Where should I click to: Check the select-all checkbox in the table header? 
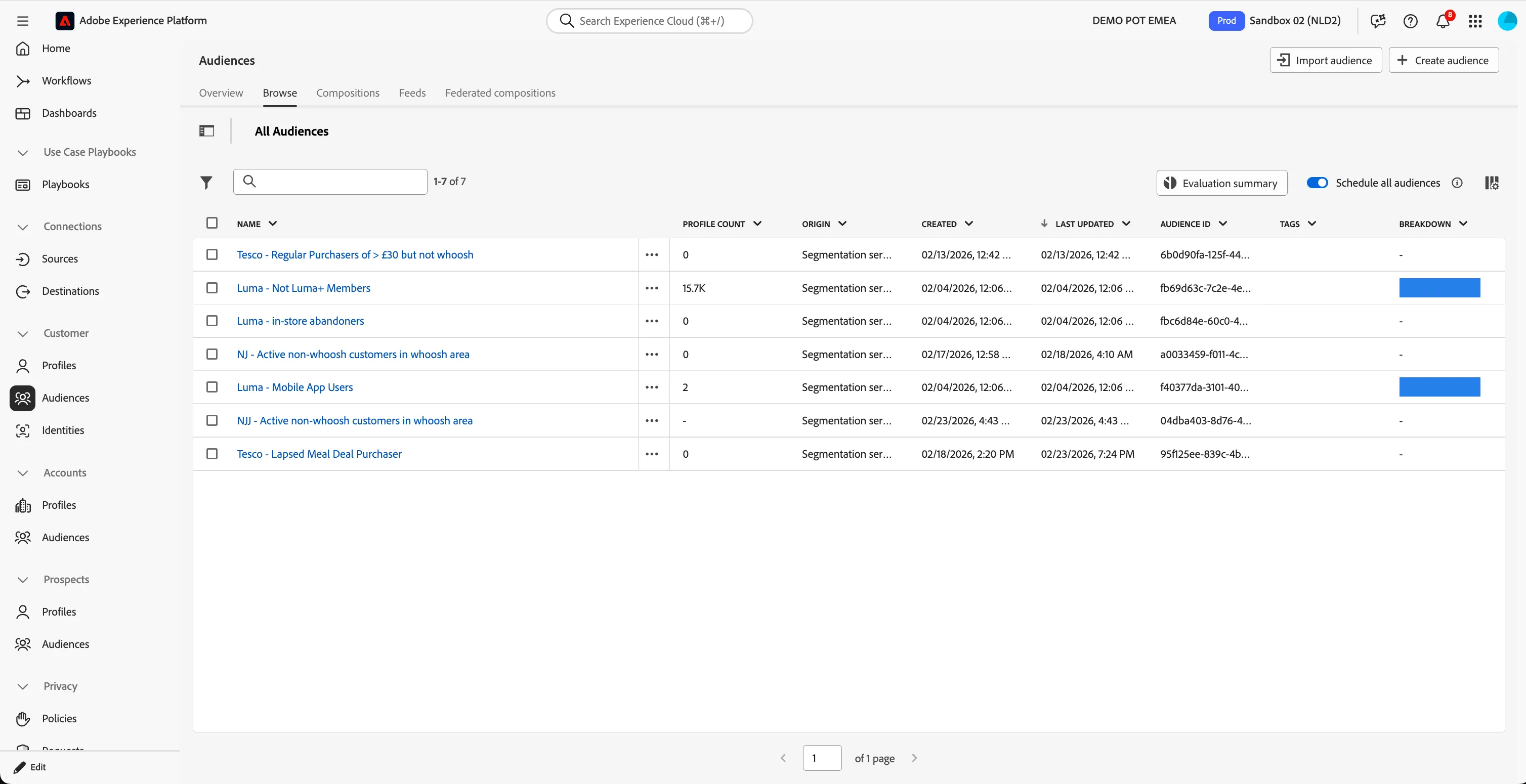pos(212,223)
